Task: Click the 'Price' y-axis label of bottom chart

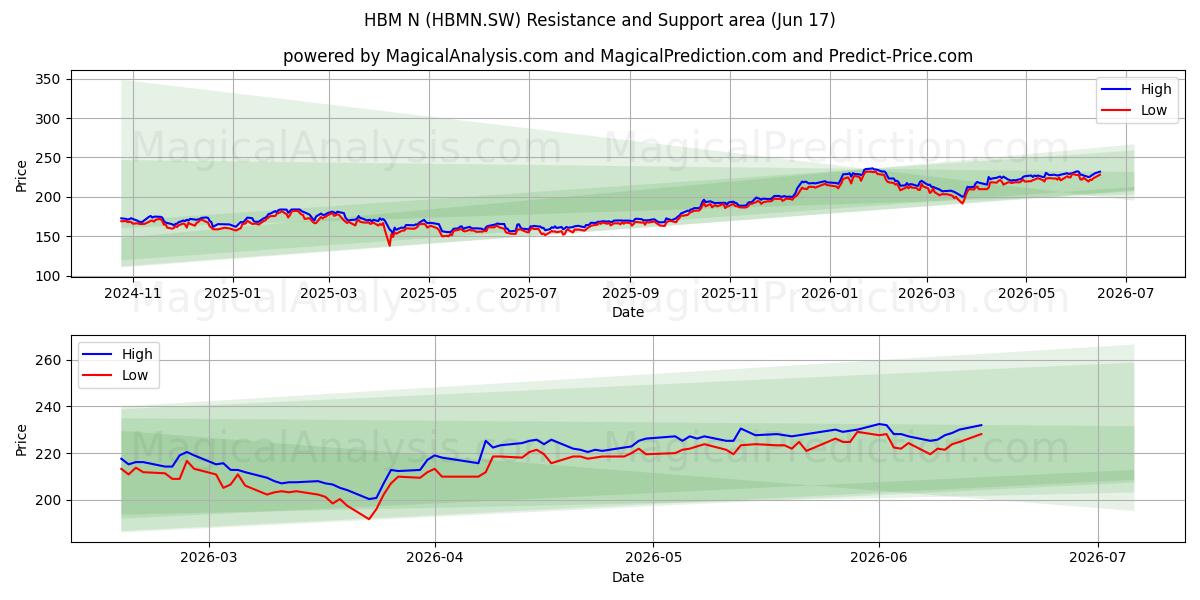Action: (22, 438)
